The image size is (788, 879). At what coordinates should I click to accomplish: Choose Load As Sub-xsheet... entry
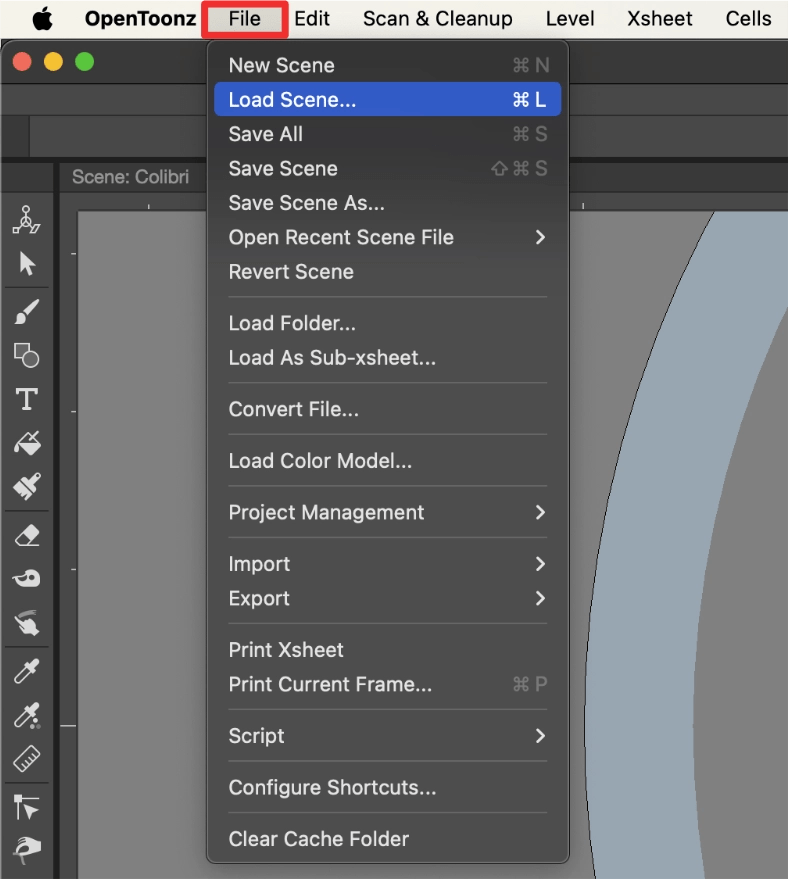pyautogui.click(x=387, y=357)
